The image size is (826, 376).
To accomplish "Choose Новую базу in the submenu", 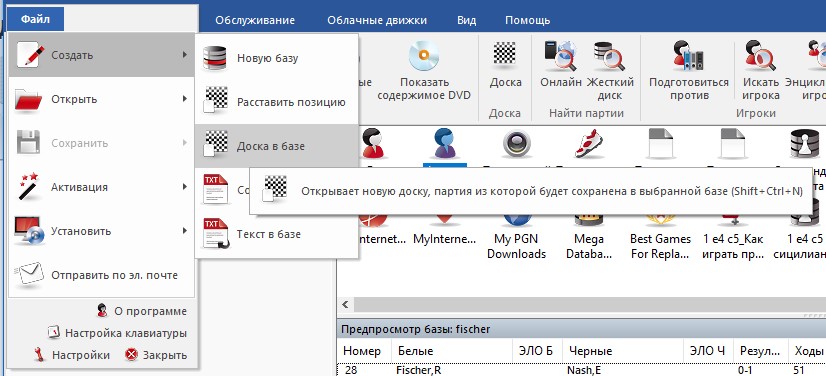I will tap(277, 58).
